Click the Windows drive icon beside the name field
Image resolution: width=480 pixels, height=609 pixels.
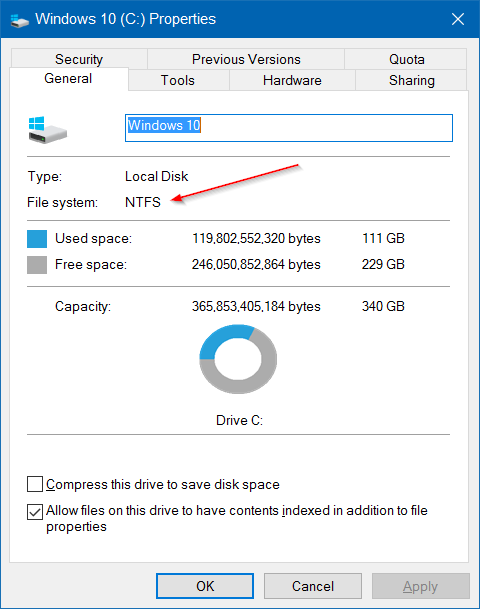click(x=47, y=130)
